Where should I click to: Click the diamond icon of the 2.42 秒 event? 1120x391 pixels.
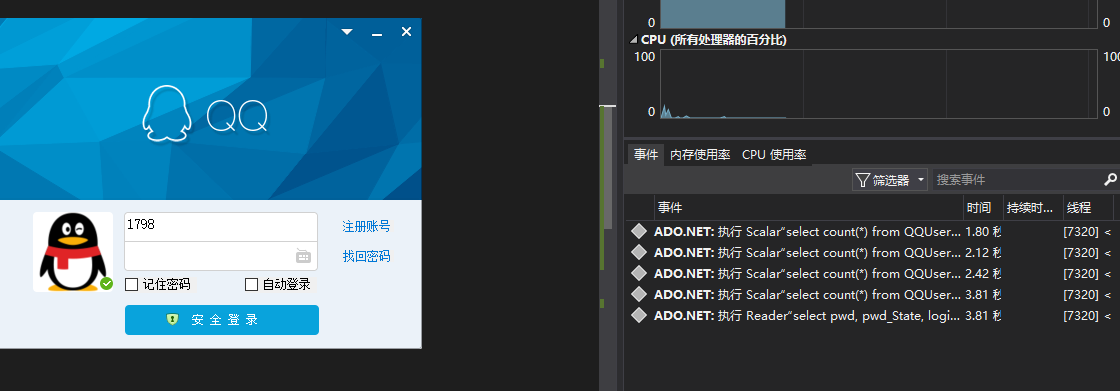[x=639, y=273]
